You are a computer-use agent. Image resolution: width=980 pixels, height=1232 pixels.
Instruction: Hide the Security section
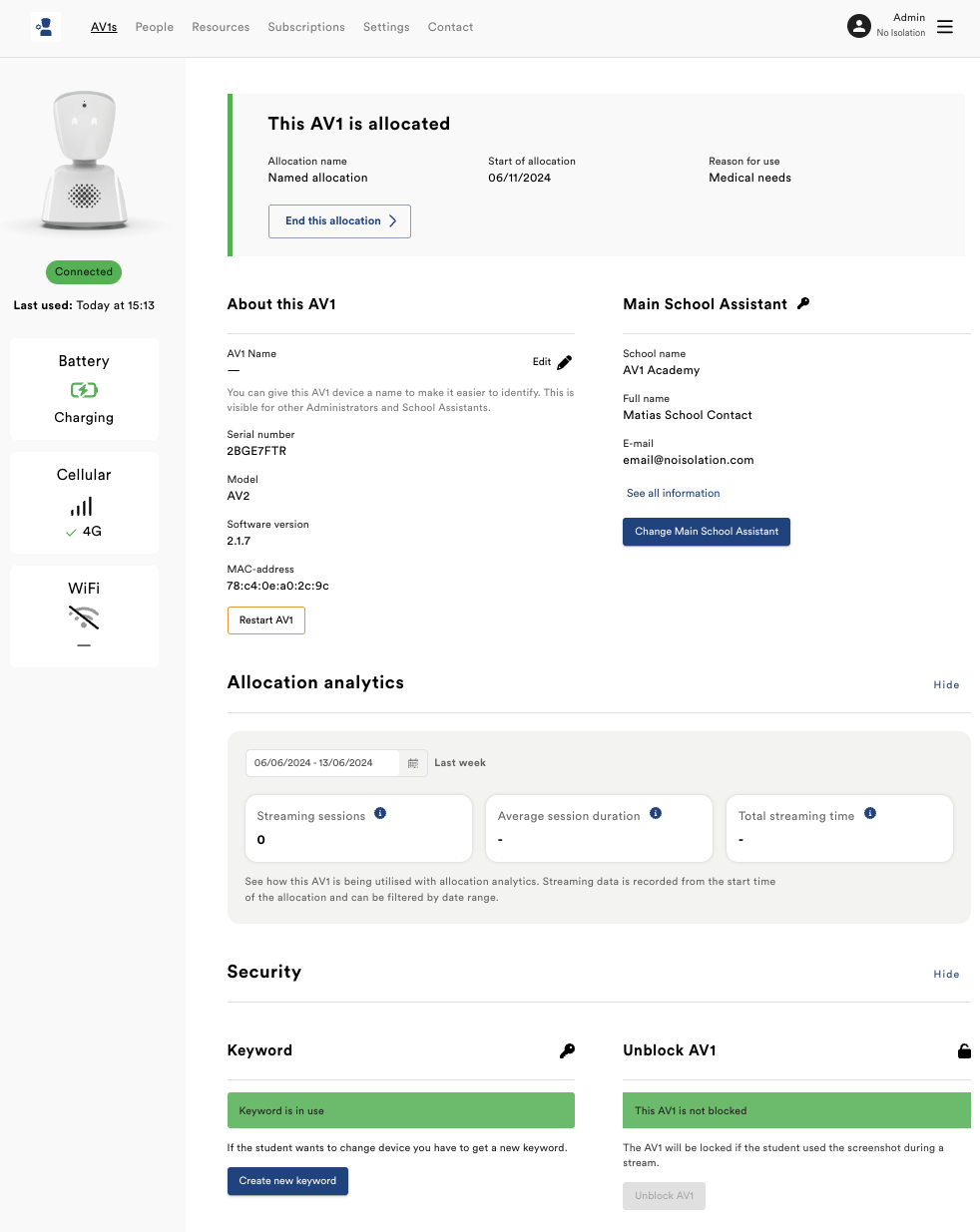[946, 975]
